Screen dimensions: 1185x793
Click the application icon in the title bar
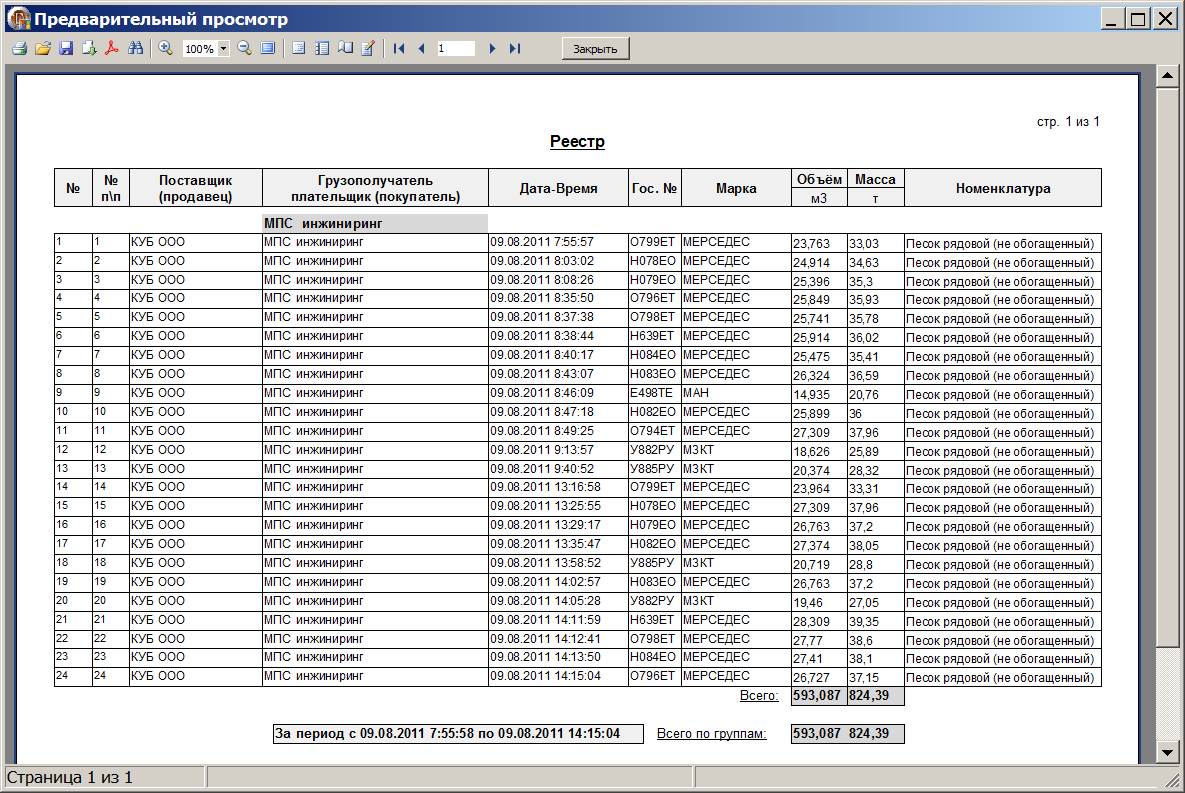click(19, 19)
